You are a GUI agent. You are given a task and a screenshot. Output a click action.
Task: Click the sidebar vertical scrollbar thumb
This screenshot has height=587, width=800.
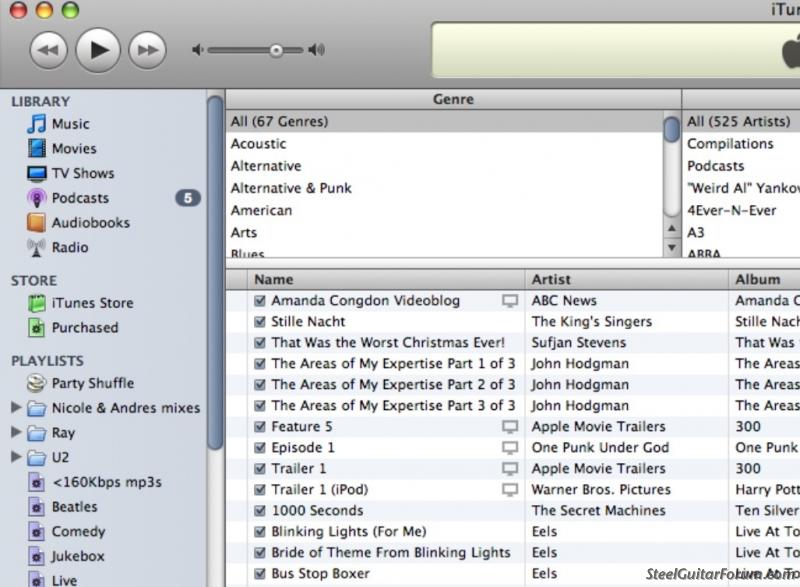click(x=215, y=273)
